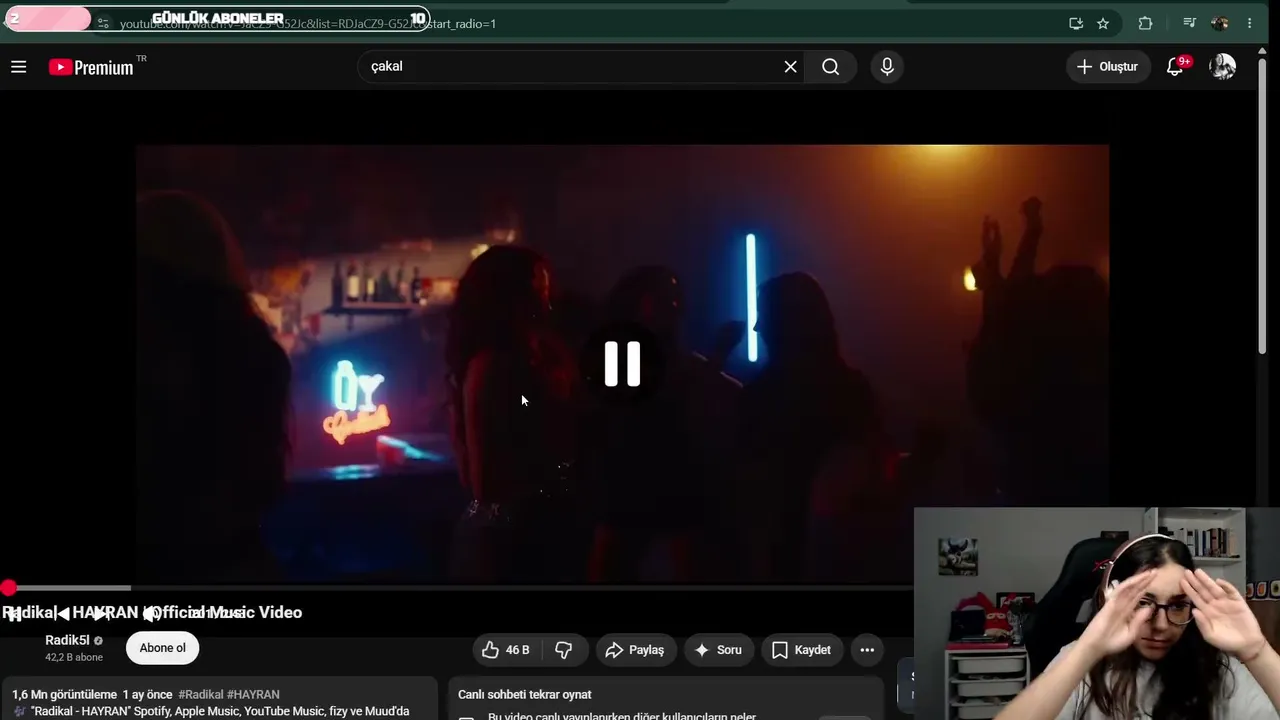Viewport: 1280px width, 720px height.
Task: Save the video with Kaydet
Action: [x=802, y=650]
